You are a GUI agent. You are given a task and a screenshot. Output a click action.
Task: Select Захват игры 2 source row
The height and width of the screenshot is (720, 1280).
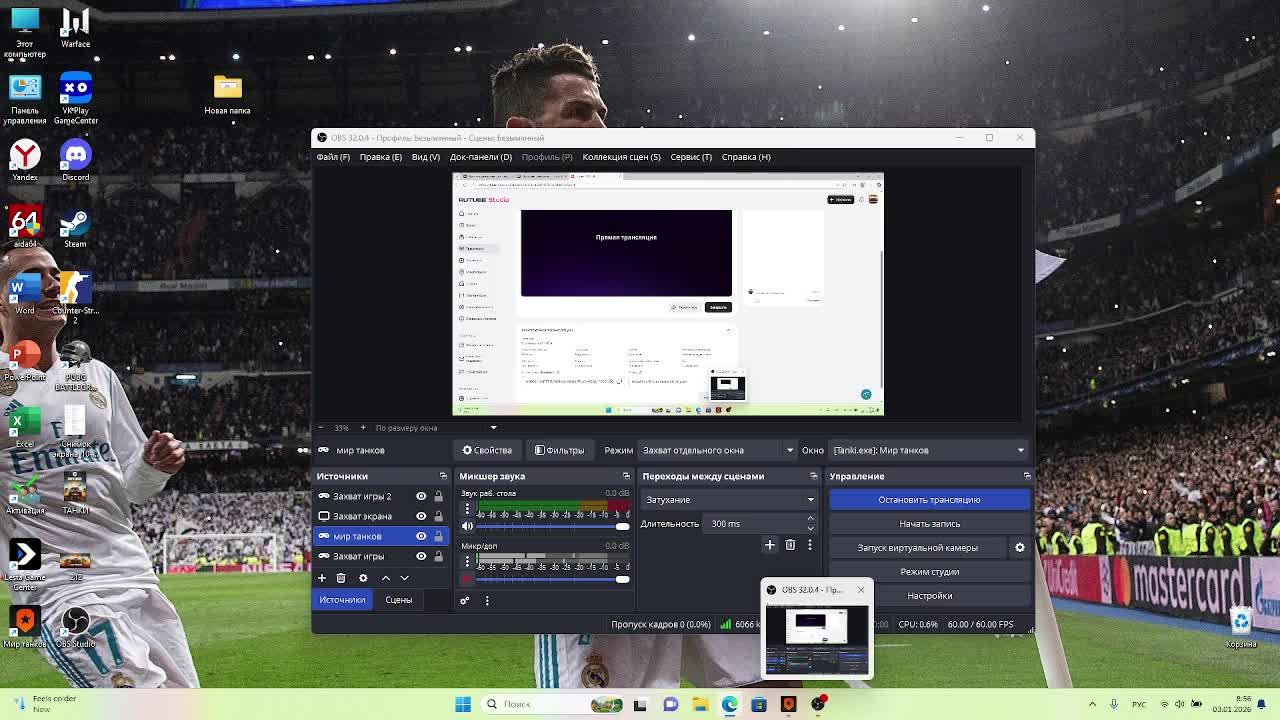(380, 496)
